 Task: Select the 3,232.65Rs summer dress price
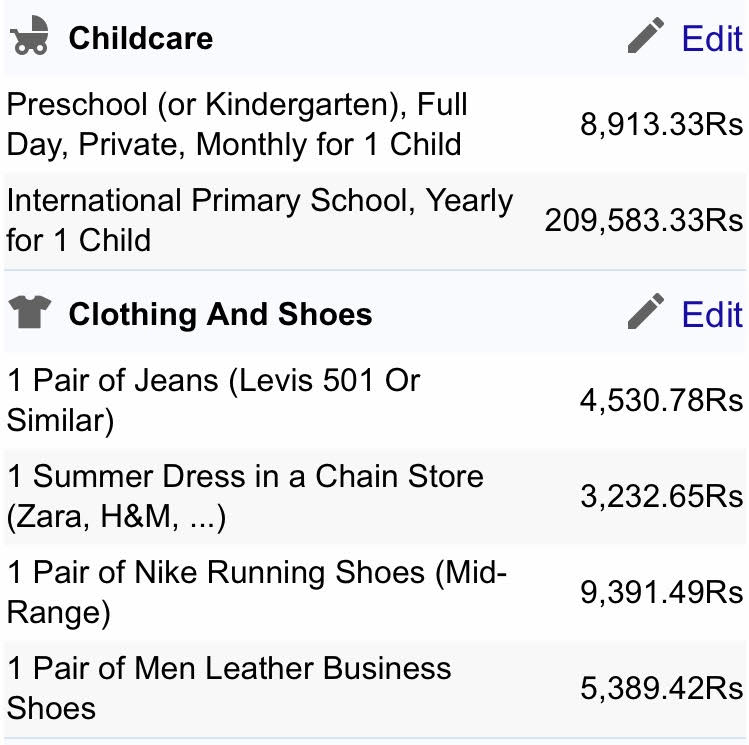coord(661,496)
